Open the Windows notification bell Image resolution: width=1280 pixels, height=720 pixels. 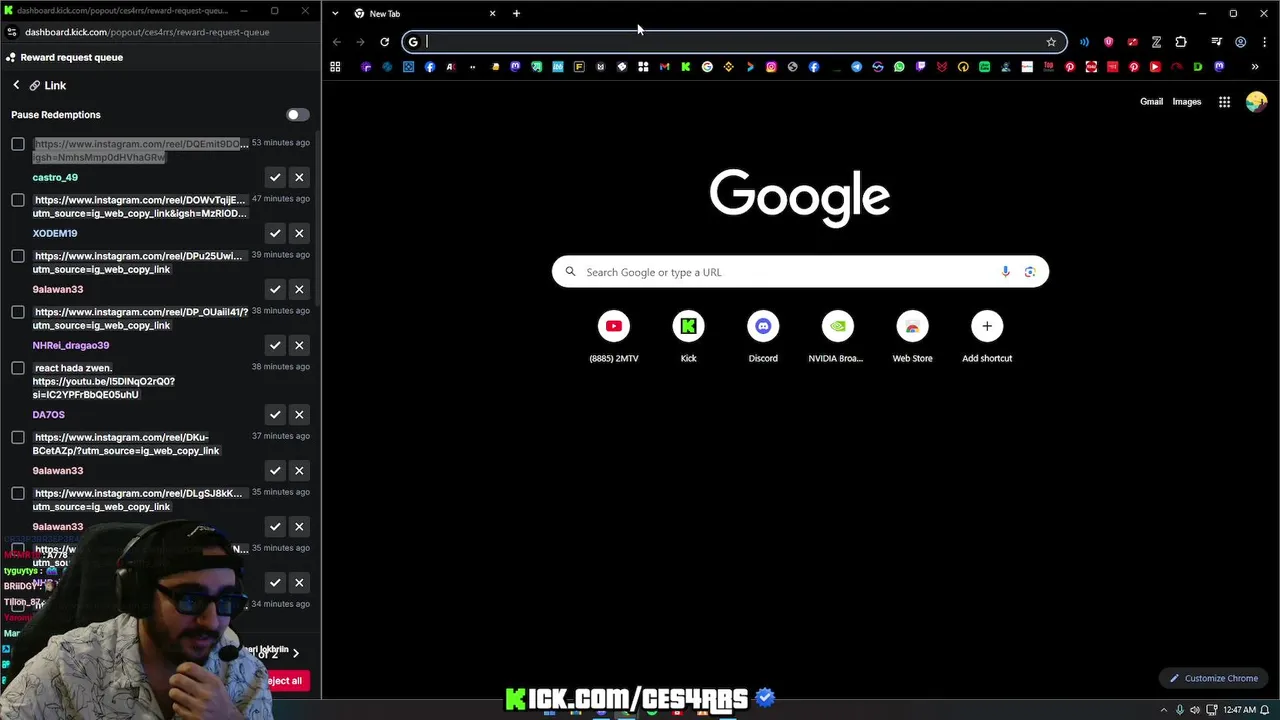[1265, 710]
